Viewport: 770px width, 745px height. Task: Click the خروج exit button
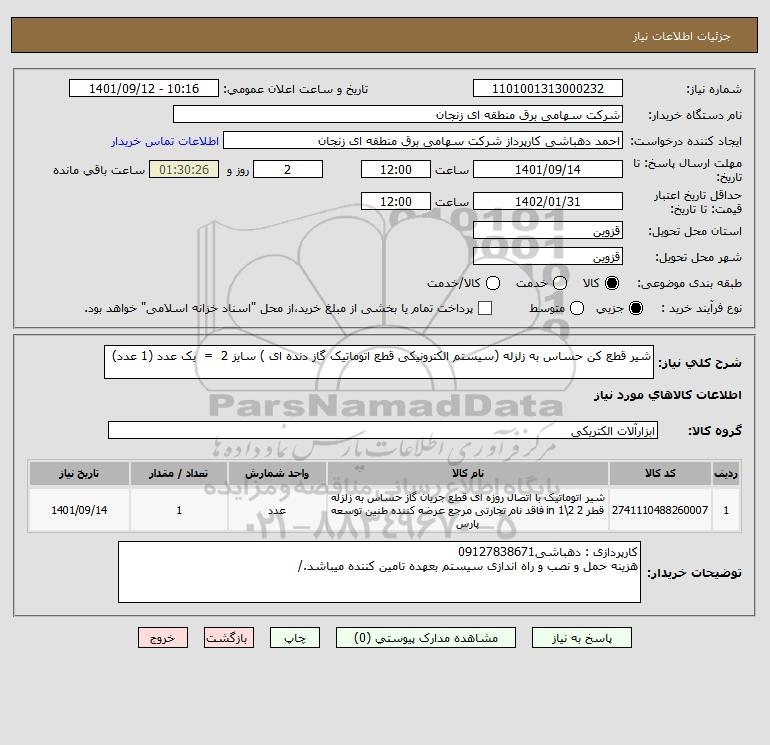coord(163,638)
